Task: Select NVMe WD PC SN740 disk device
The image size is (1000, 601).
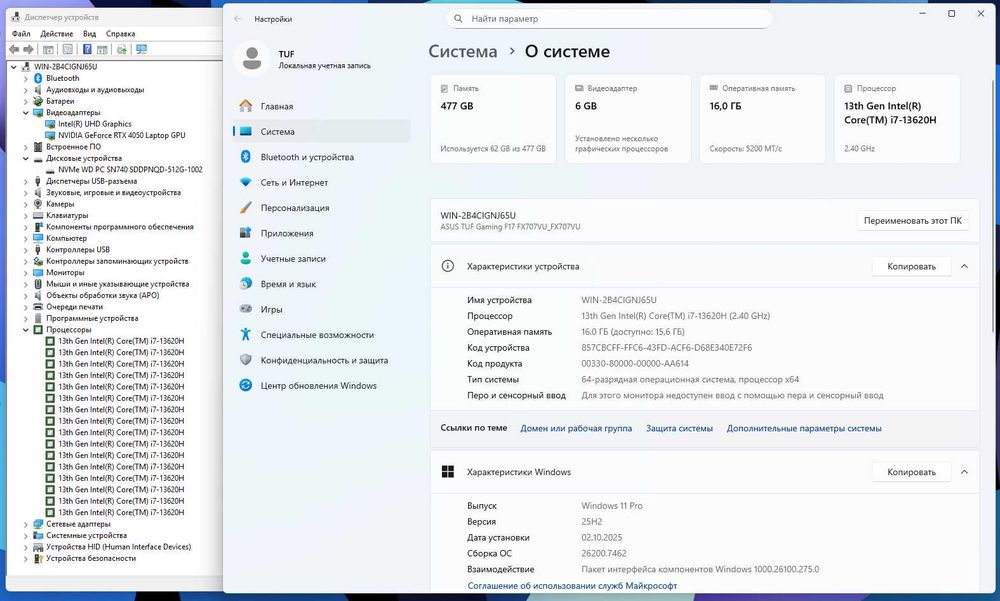Action: pos(130,170)
